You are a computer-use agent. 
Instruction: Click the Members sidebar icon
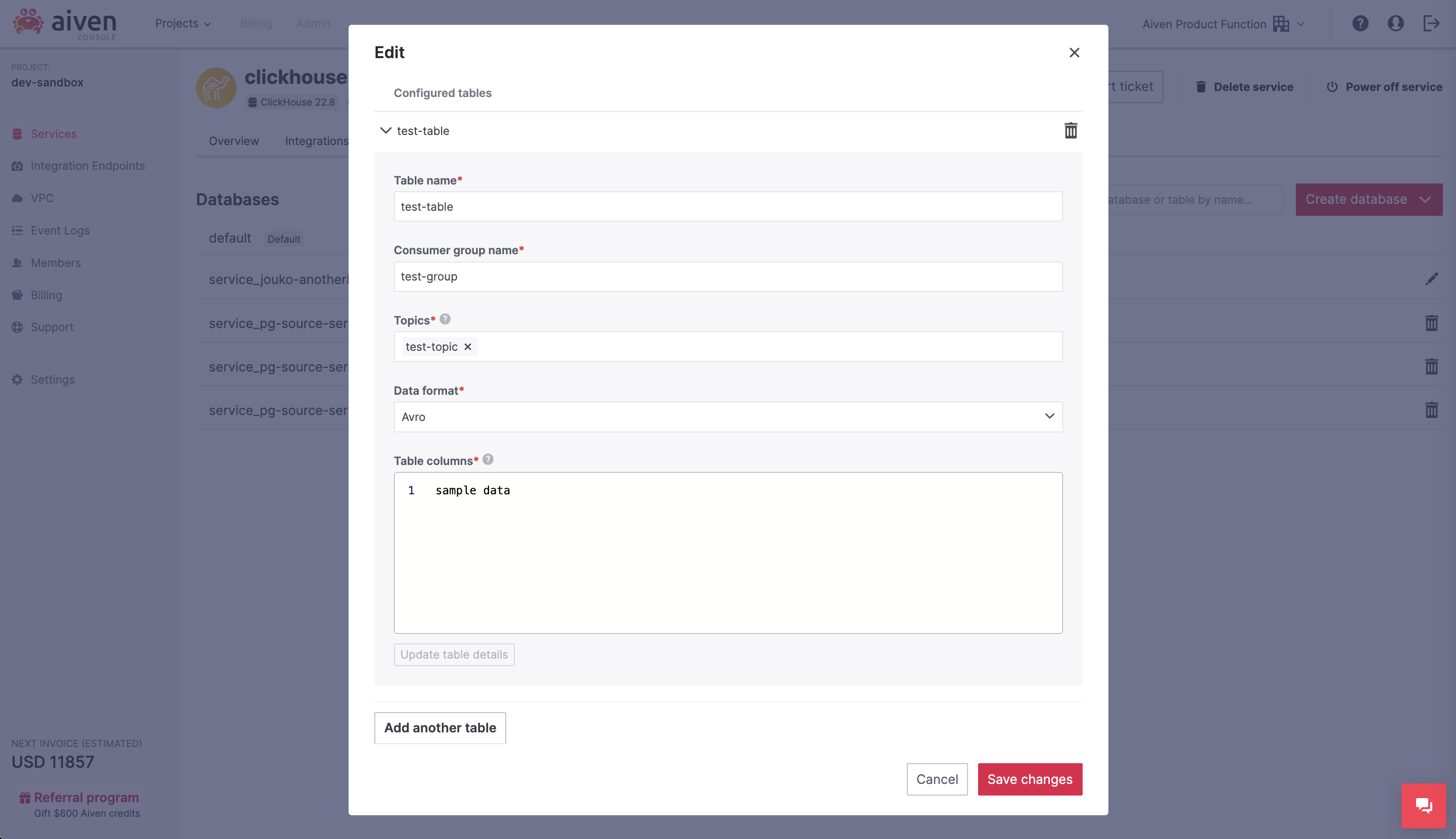click(x=17, y=263)
